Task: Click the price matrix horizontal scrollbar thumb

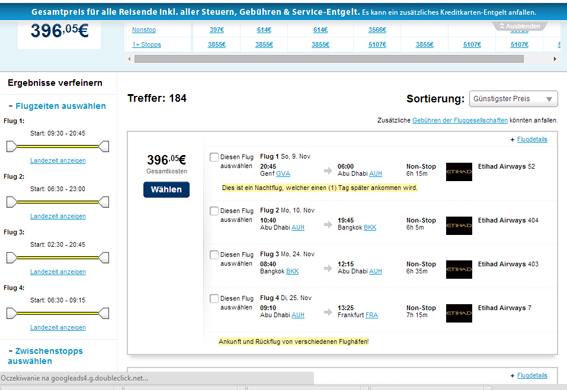Action: pyautogui.click(x=329, y=59)
